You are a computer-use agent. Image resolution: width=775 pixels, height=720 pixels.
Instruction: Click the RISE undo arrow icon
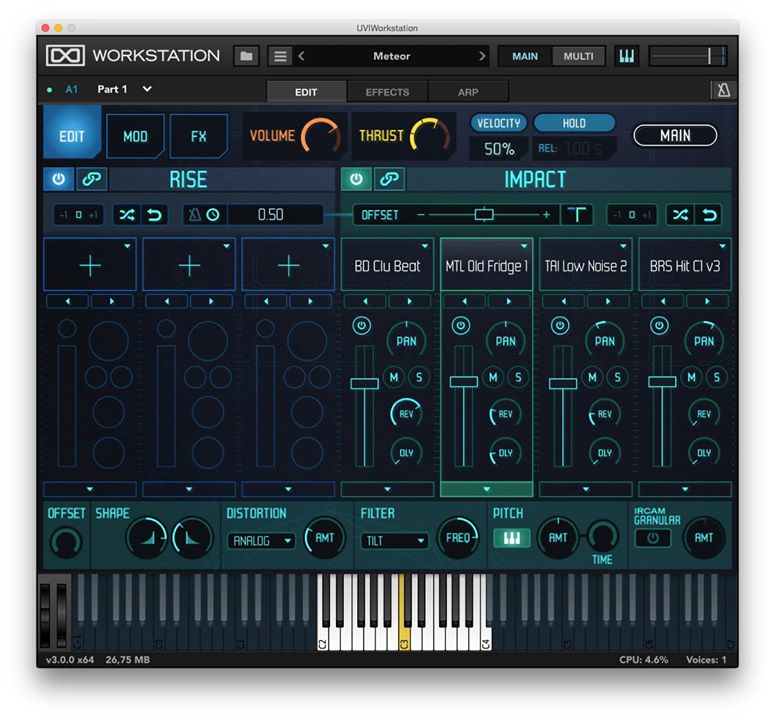(x=155, y=215)
